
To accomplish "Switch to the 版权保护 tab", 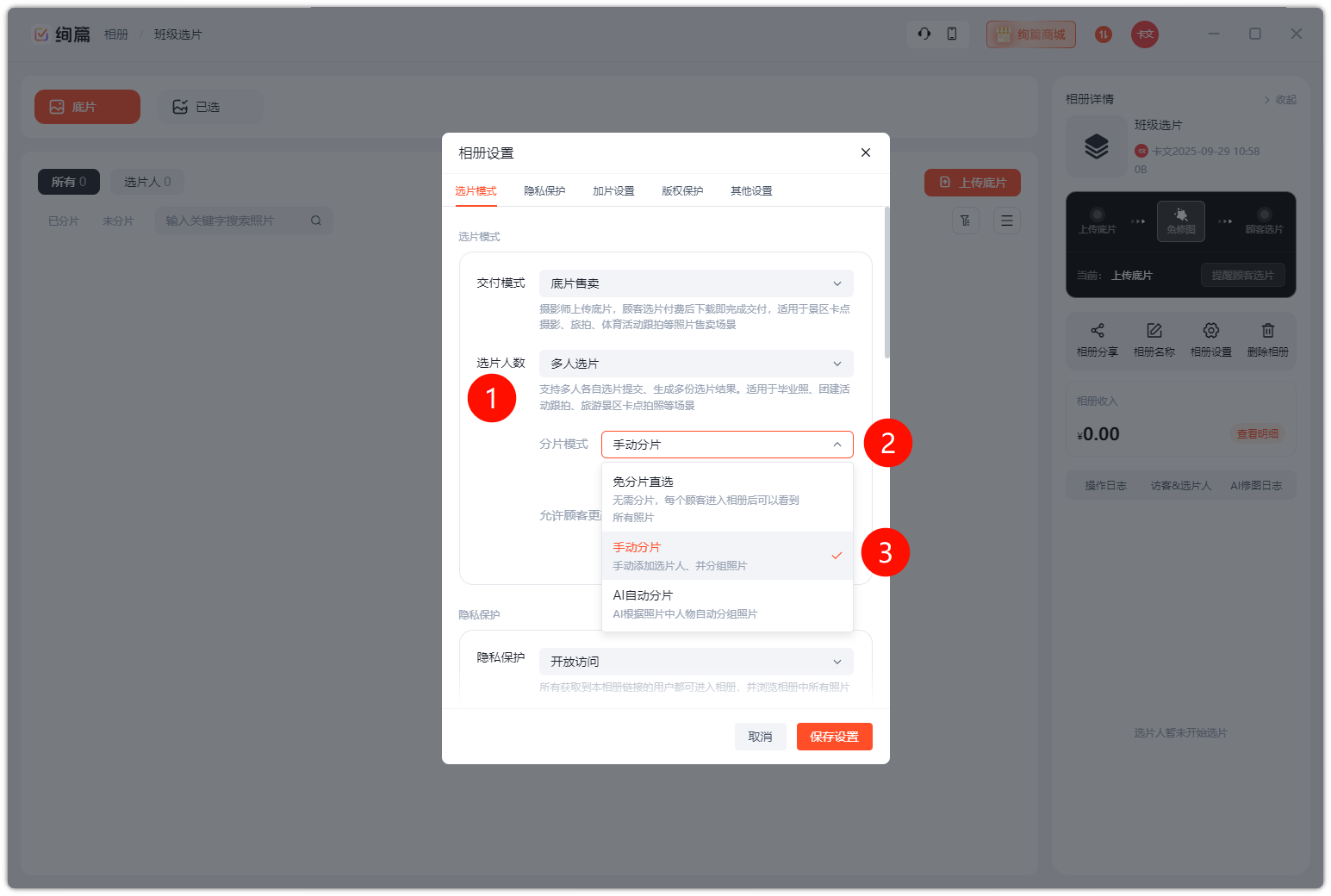I will 682,191.
